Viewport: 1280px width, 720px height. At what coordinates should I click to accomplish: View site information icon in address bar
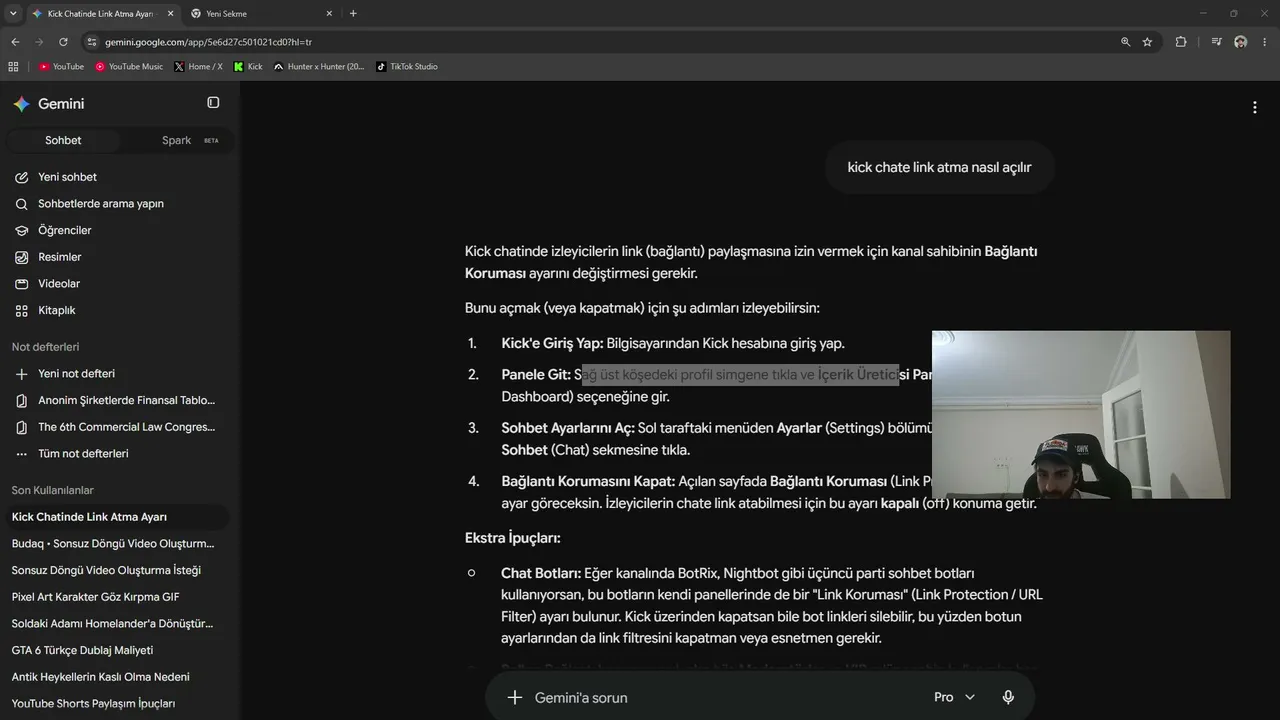[x=92, y=42]
